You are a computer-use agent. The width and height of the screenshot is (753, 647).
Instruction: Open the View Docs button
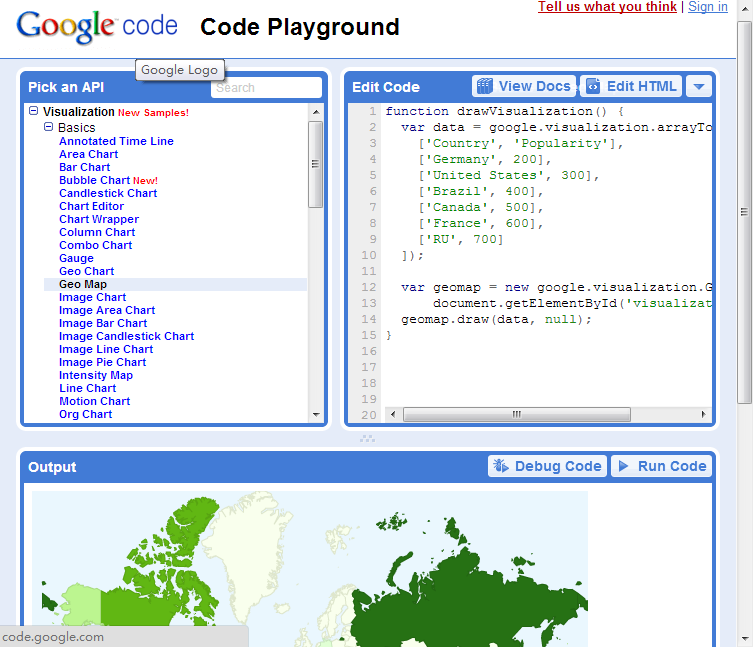tap(523, 86)
